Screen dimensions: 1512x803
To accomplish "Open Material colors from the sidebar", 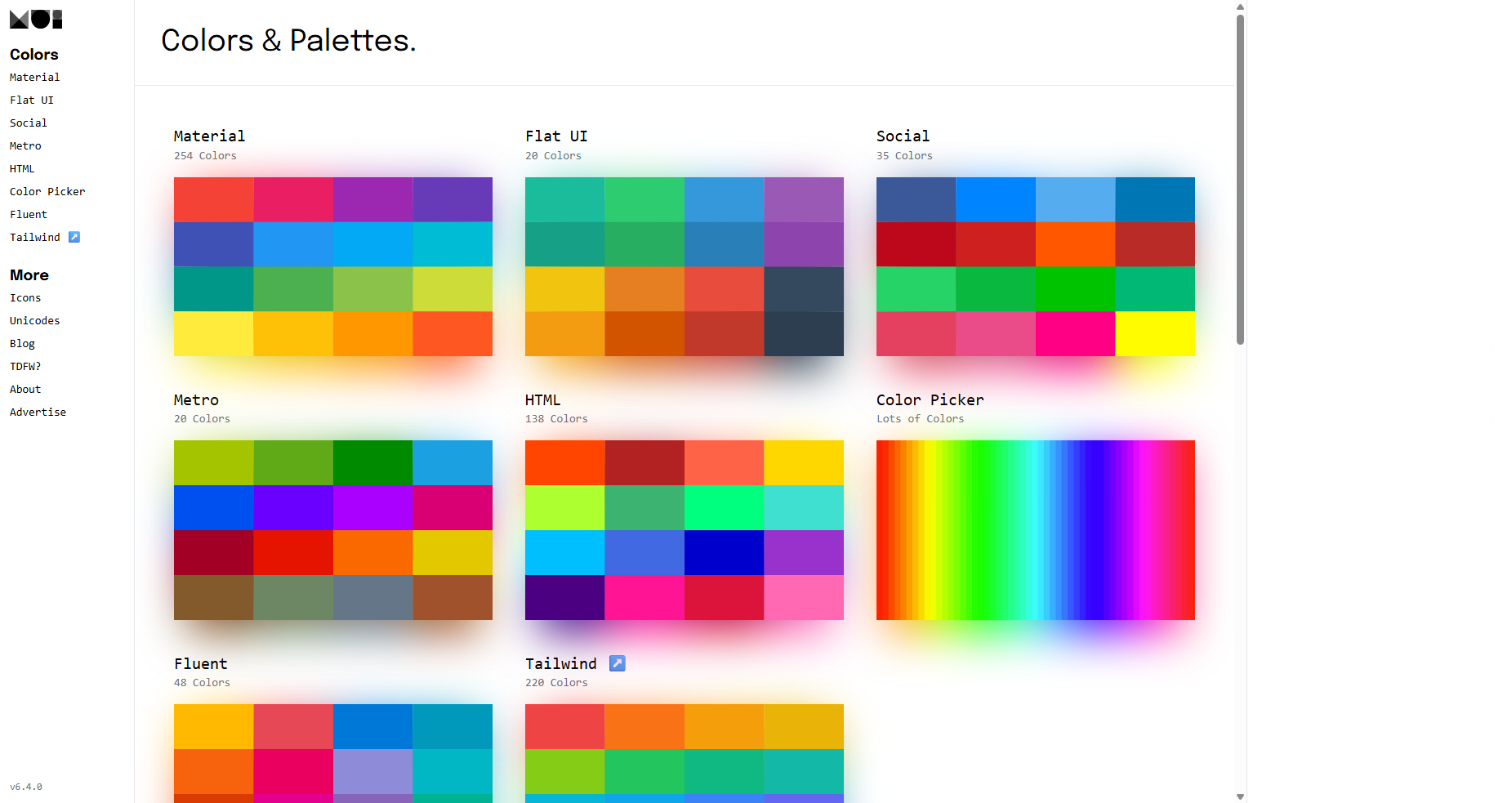I will [34, 77].
